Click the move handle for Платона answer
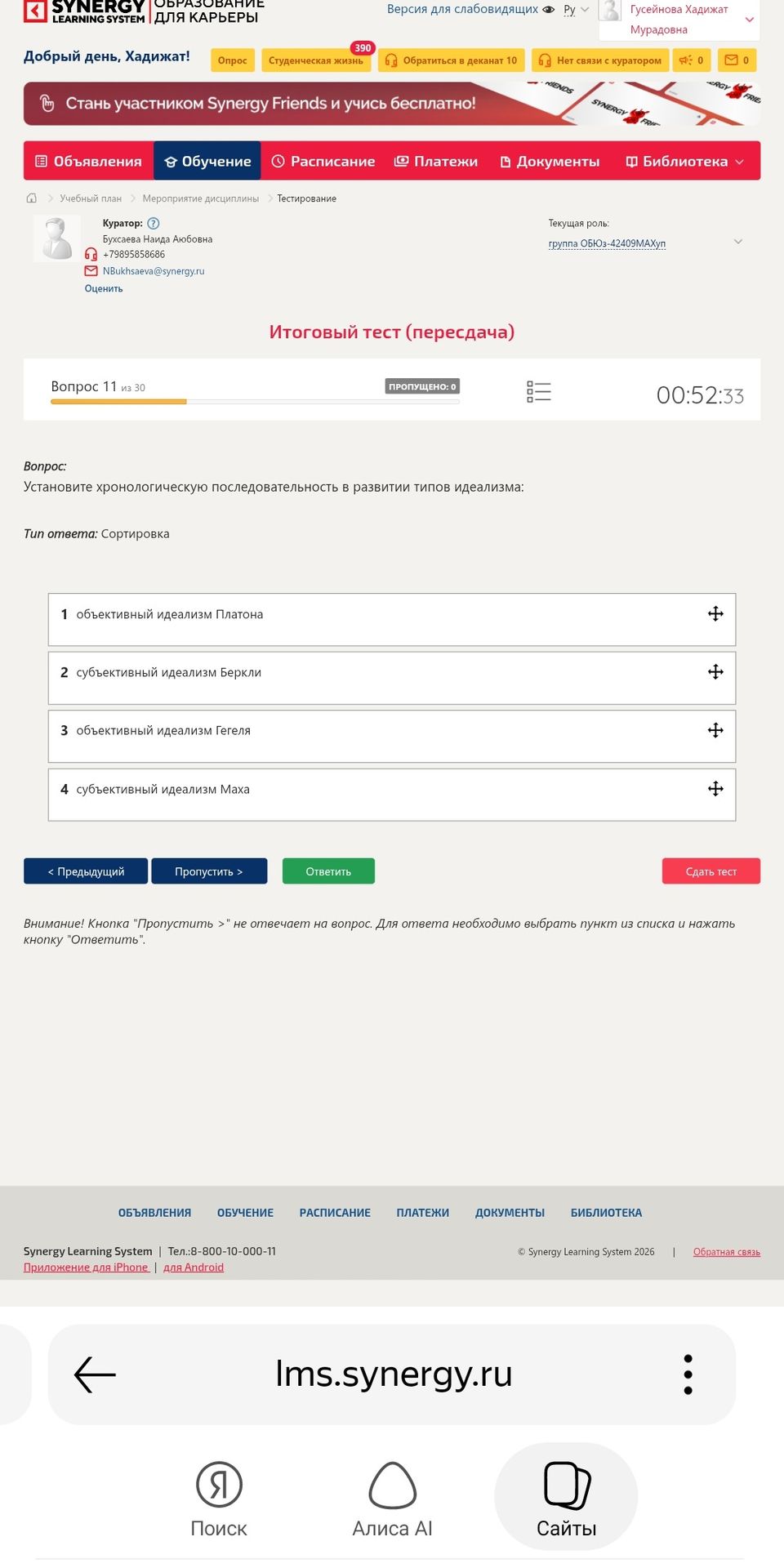Image resolution: width=784 pixels, height=1568 pixels. (x=715, y=614)
